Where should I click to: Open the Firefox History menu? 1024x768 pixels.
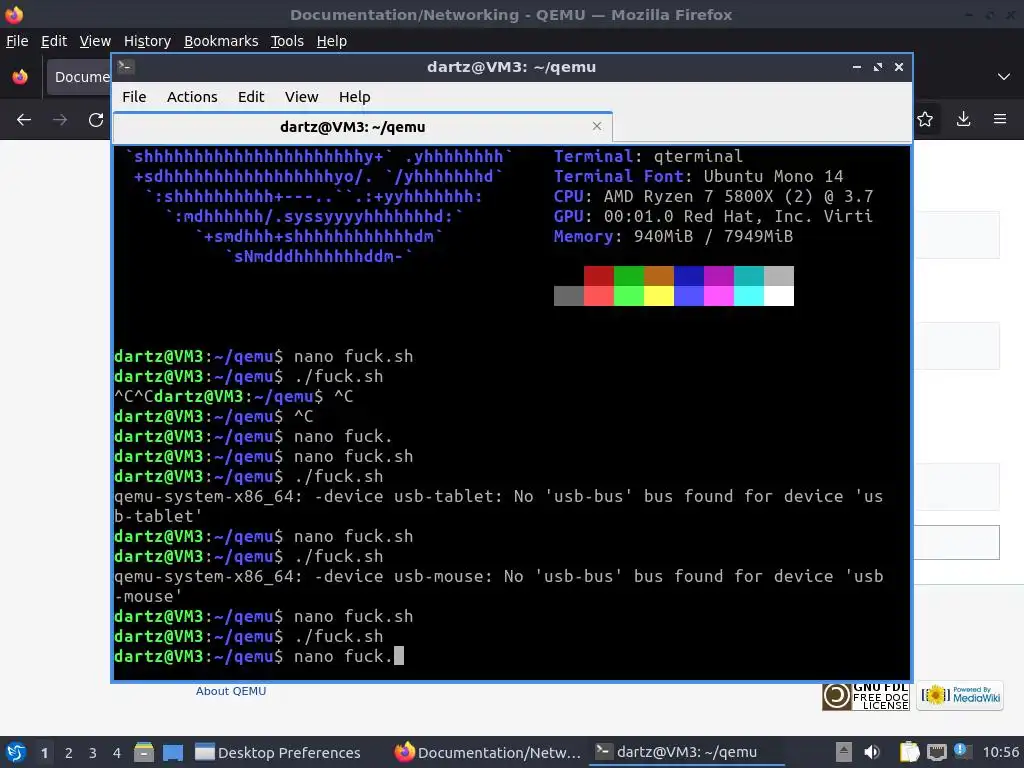tap(147, 41)
